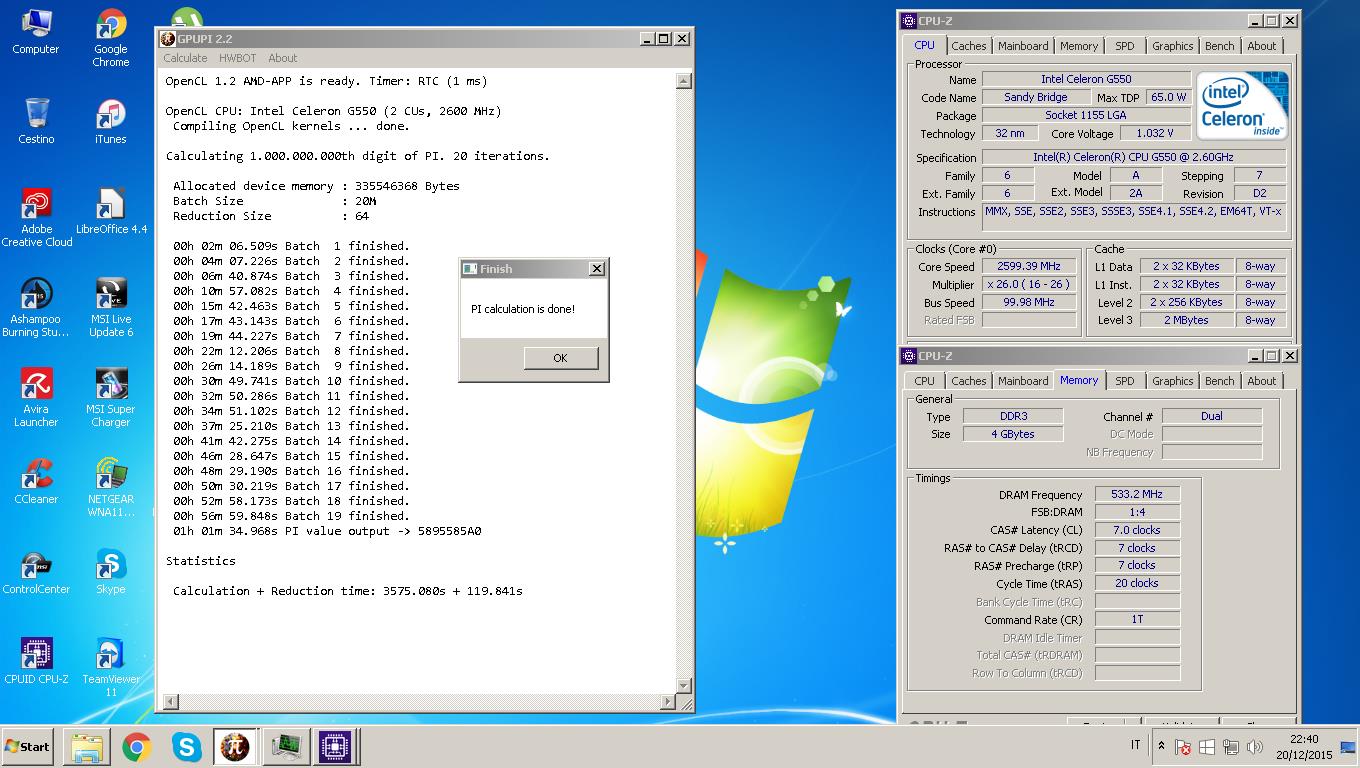The height and width of the screenshot is (768, 1360).
Task: Click the multiplier x 26.0 value
Action: coord(1028,284)
